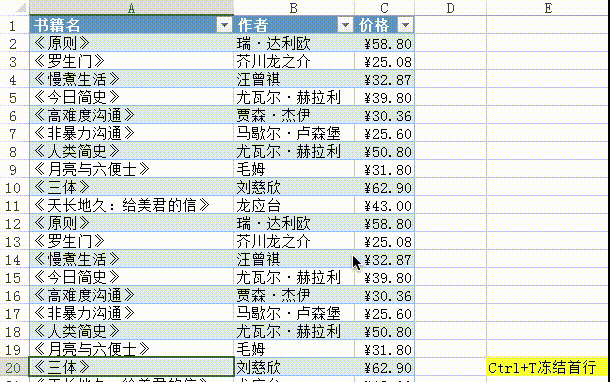Select cell A8 containing 《人类简史》
Image resolution: width=610 pixels, height=382 pixels.
131,151
